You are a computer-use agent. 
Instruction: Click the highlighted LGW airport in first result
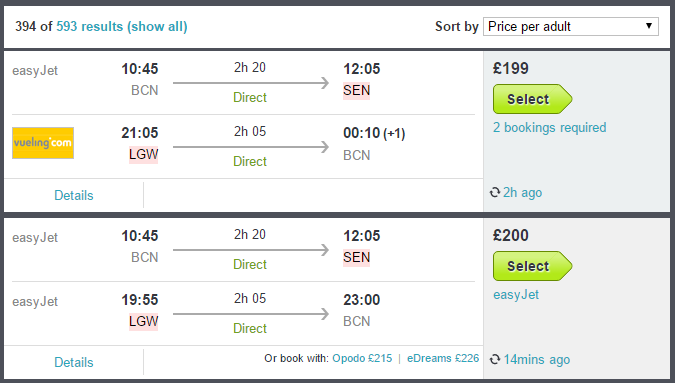[144, 154]
